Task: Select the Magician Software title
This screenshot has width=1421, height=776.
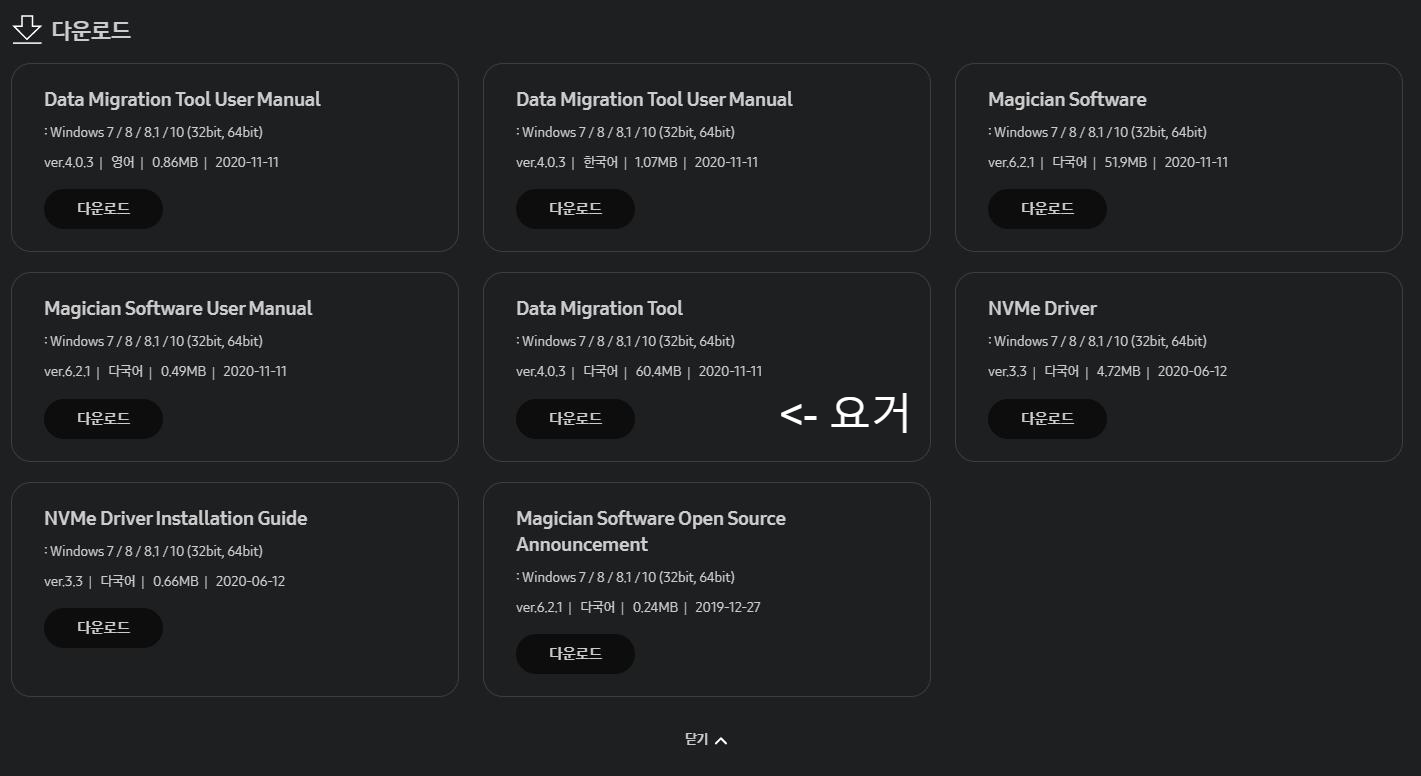Action: pos(1067,99)
